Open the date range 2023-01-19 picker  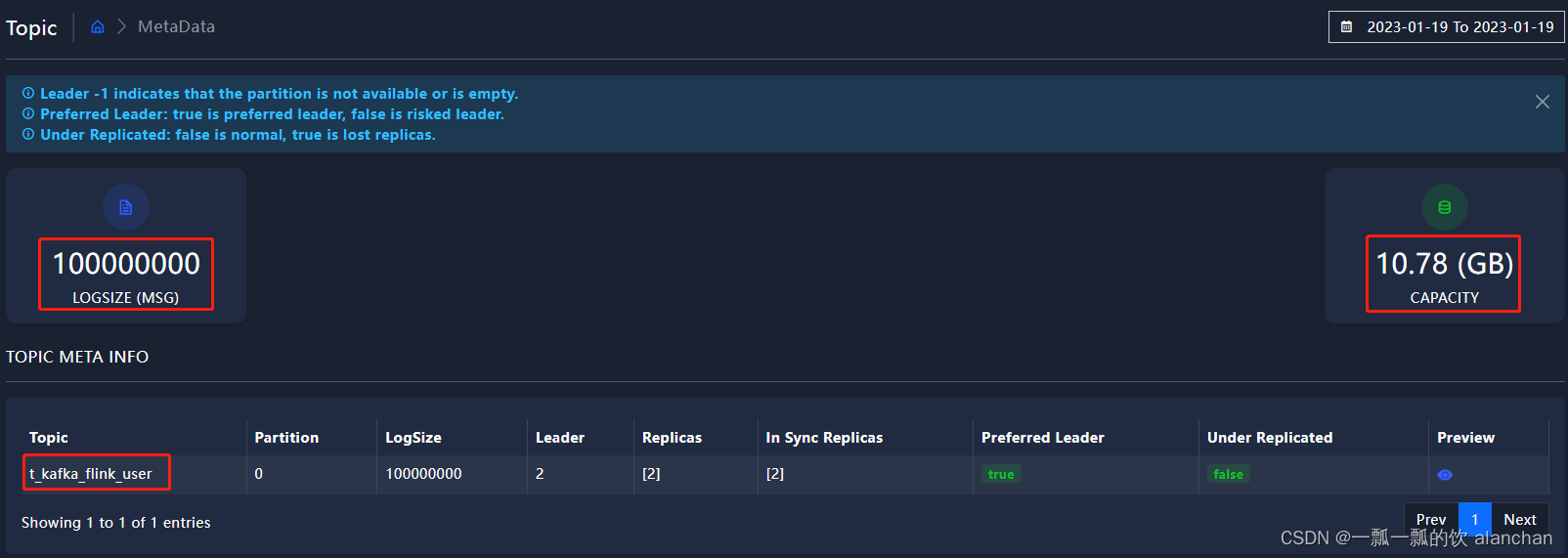tap(1447, 27)
